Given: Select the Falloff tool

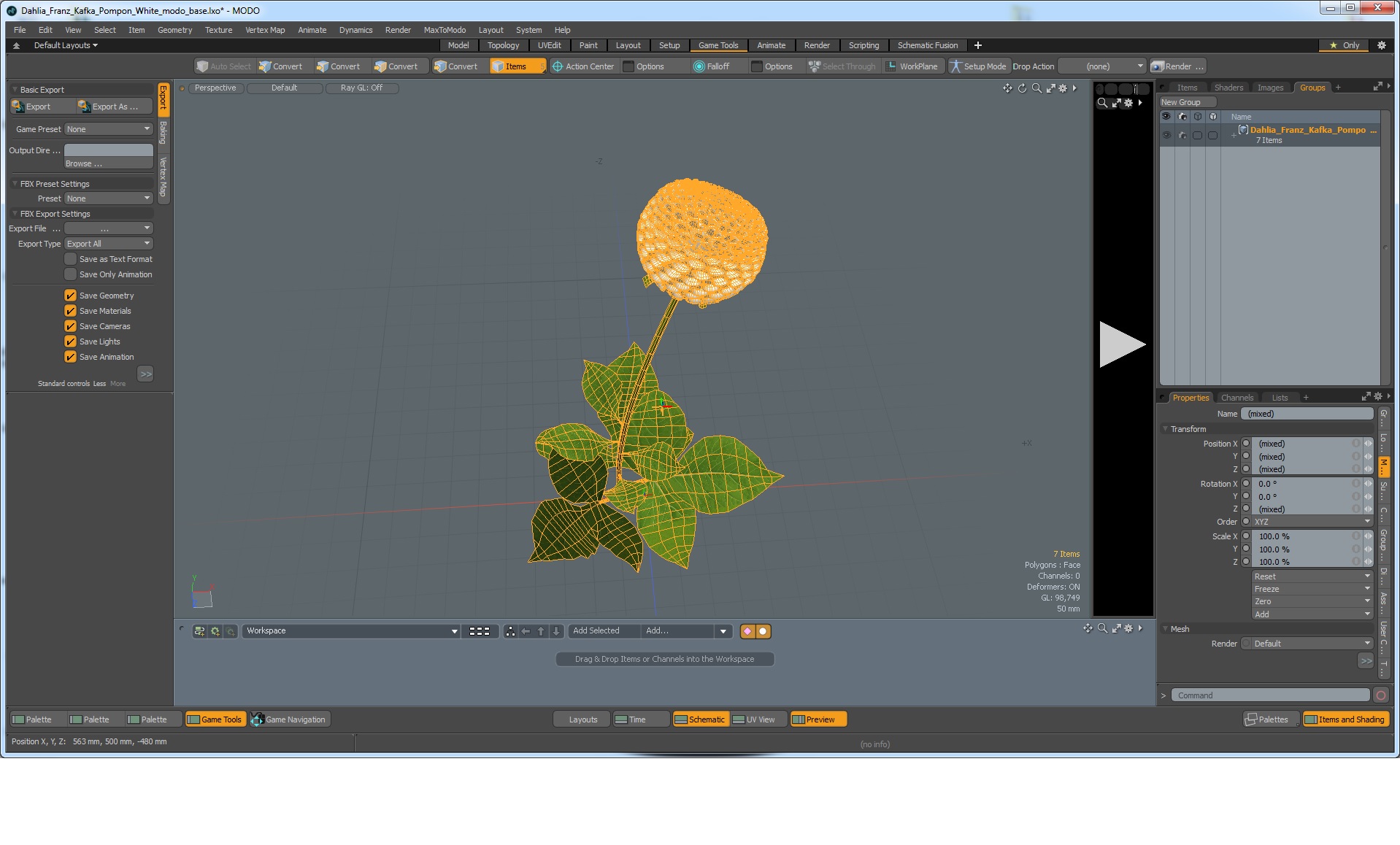Looking at the screenshot, I should point(711,66).
